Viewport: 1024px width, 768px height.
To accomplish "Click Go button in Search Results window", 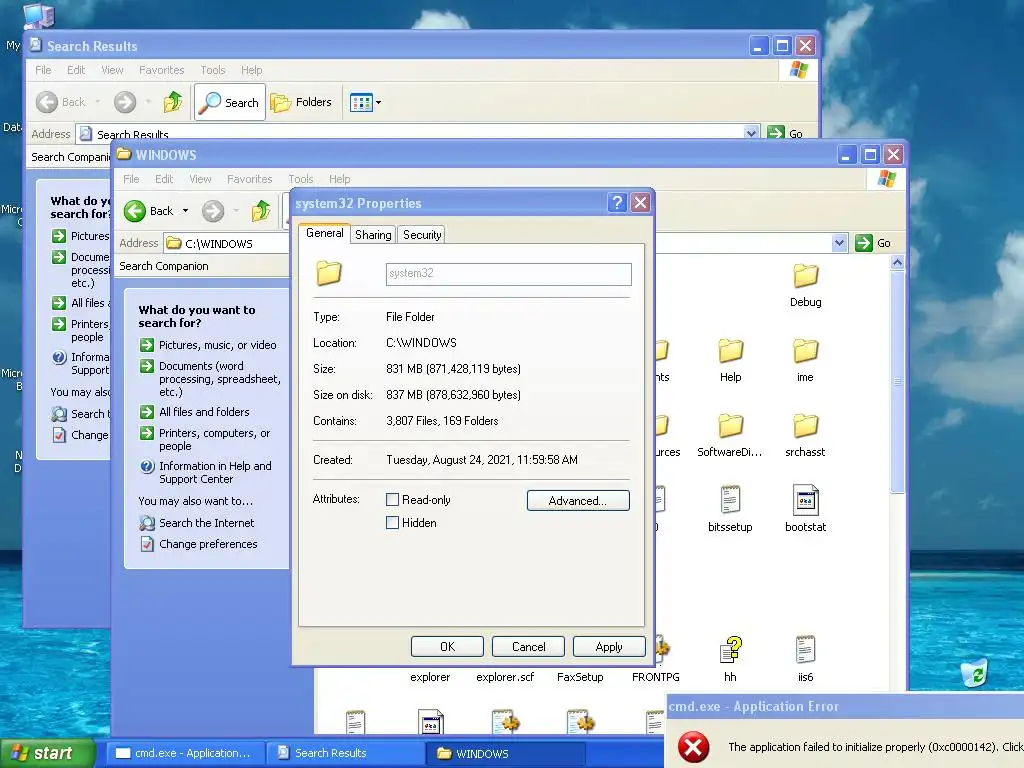I will 785,133.
